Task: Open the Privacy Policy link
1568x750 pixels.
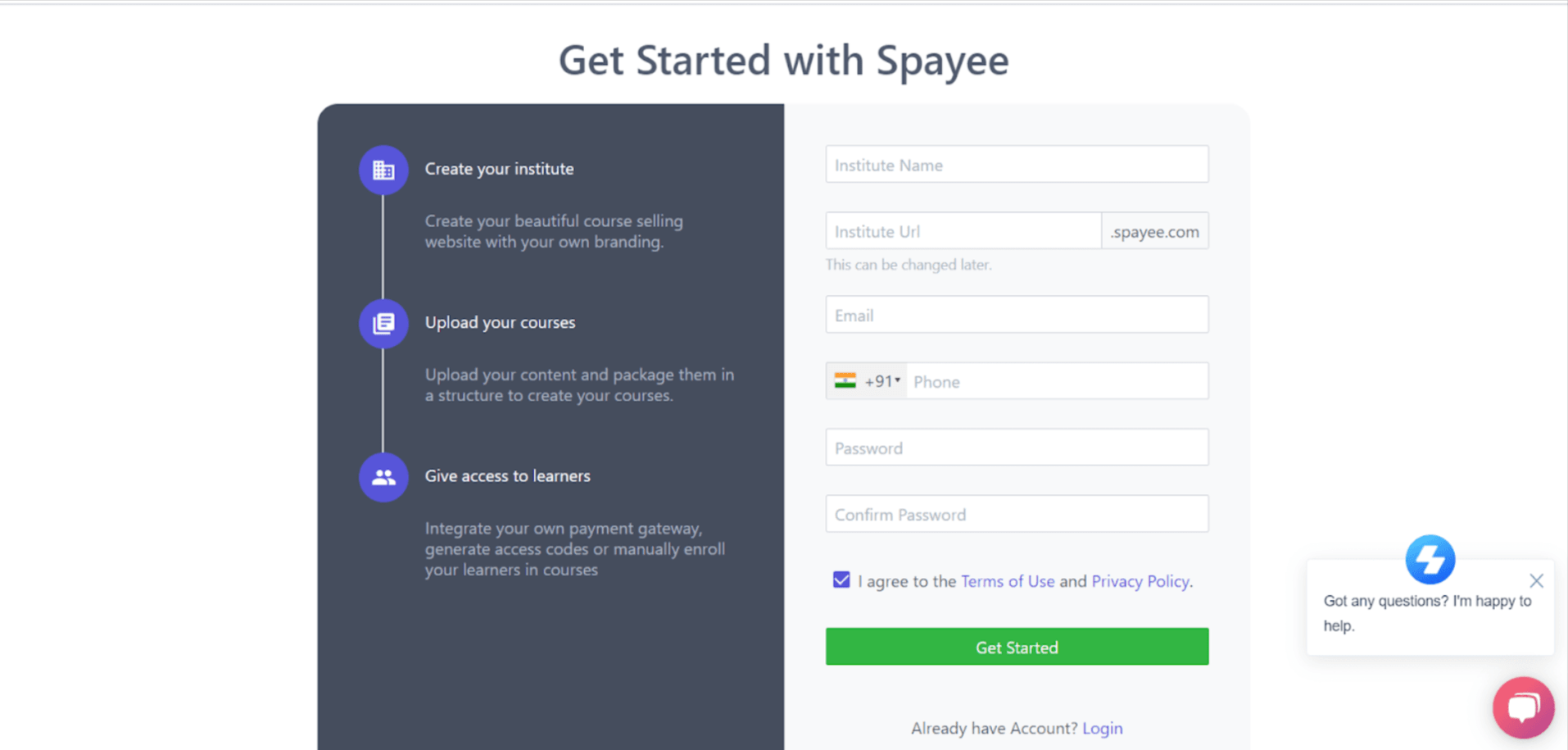Action: pos(1140,581)
